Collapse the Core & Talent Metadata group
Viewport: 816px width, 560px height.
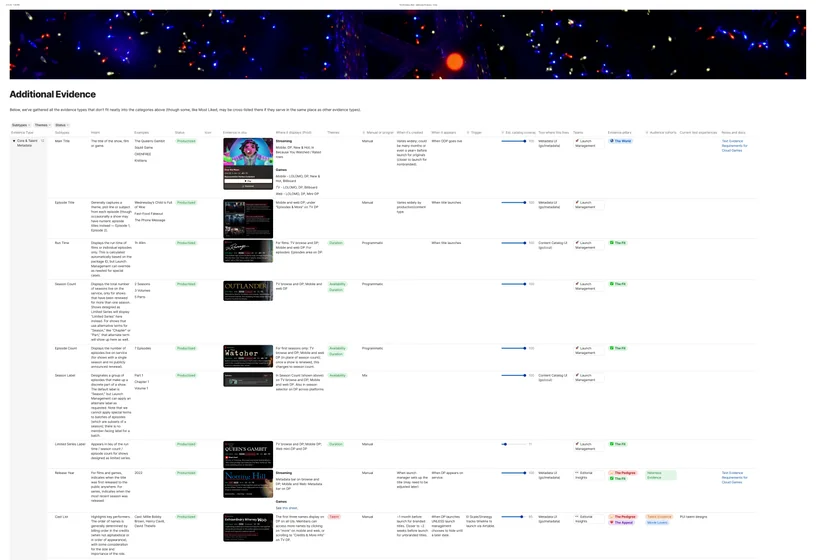(14, 141)
